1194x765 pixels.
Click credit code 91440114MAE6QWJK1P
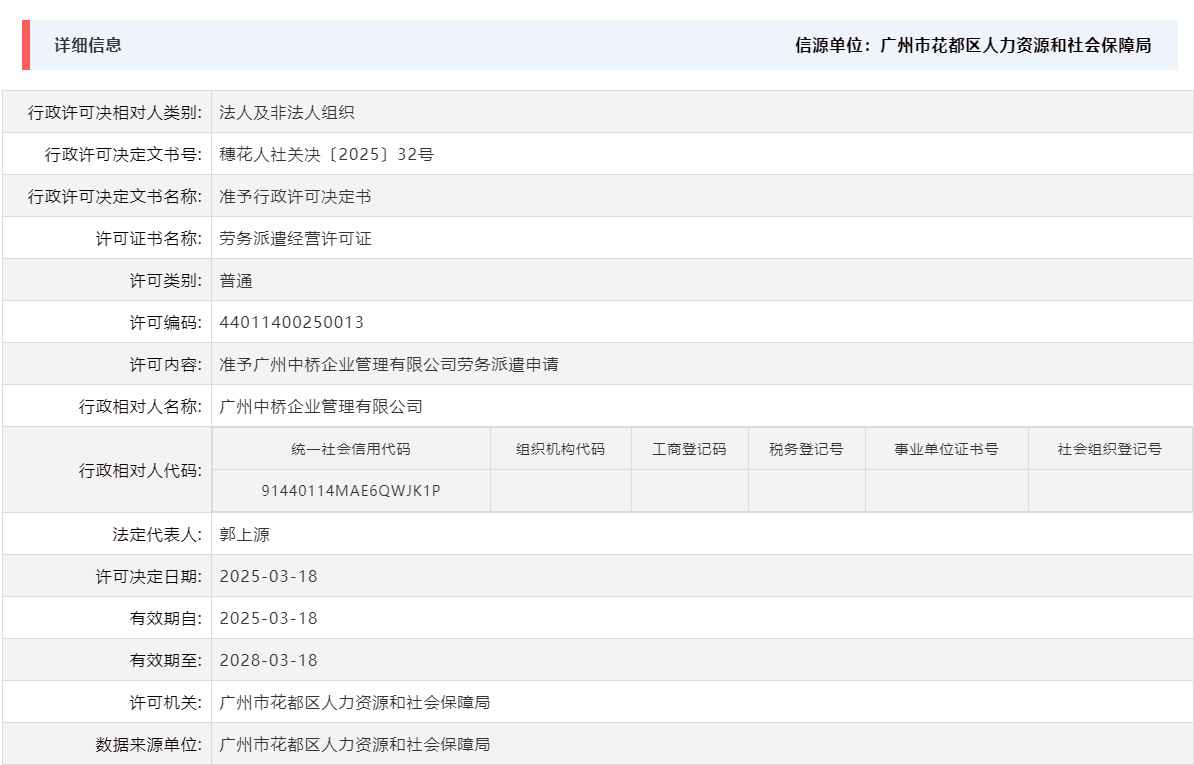point(351,490)
